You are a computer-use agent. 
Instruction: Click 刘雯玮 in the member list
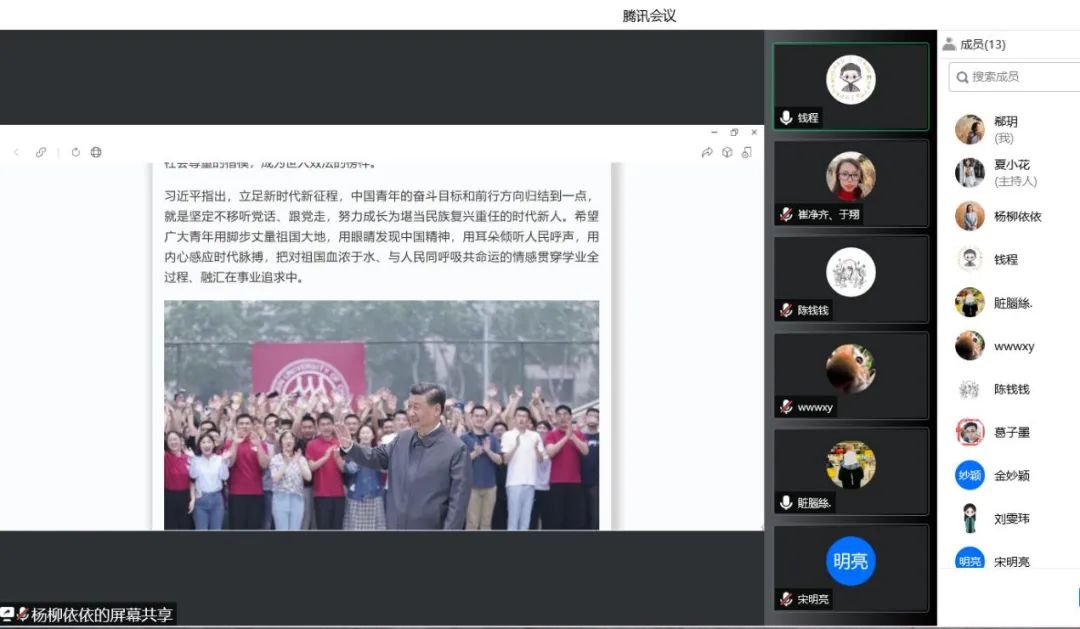[x=1010, y=518]
